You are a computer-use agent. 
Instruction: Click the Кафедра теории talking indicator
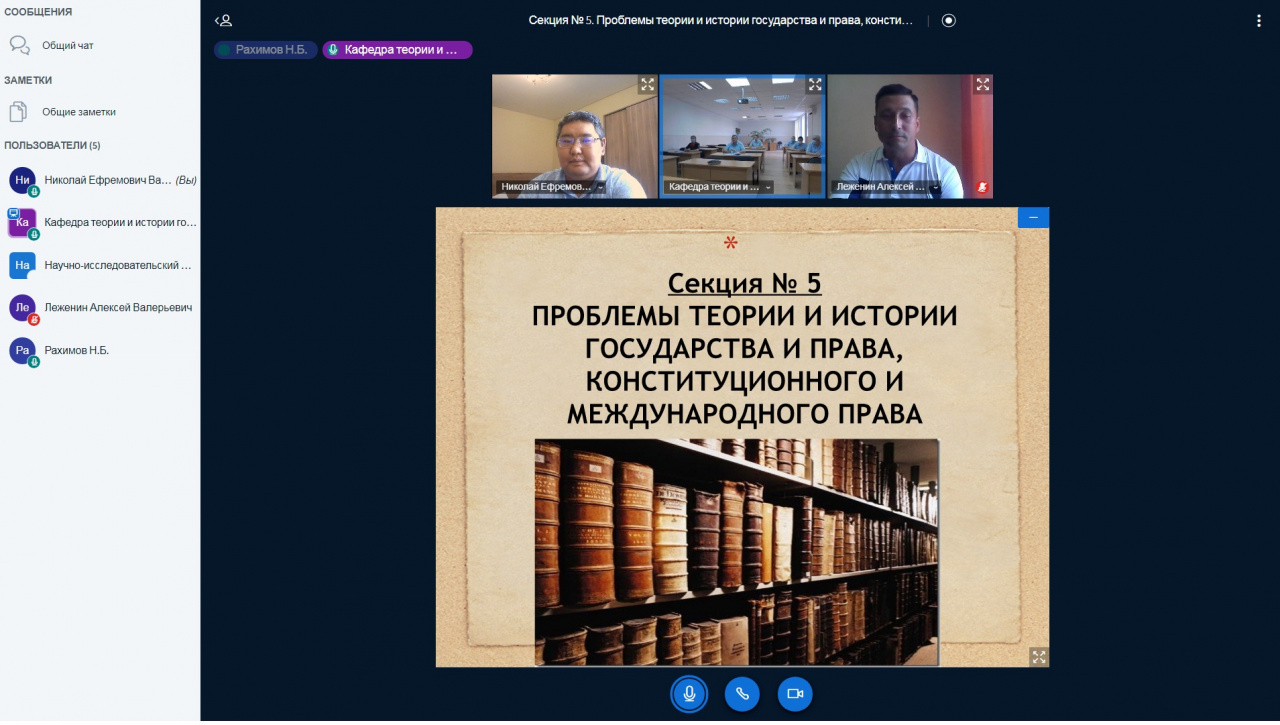point(397,49)
